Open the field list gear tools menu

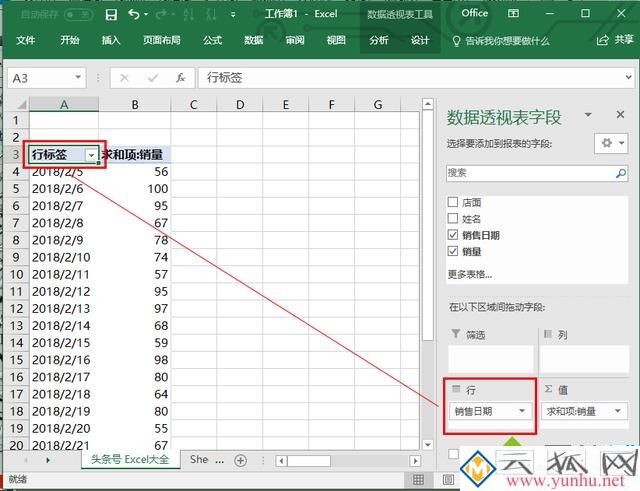[x=611, y=143]
